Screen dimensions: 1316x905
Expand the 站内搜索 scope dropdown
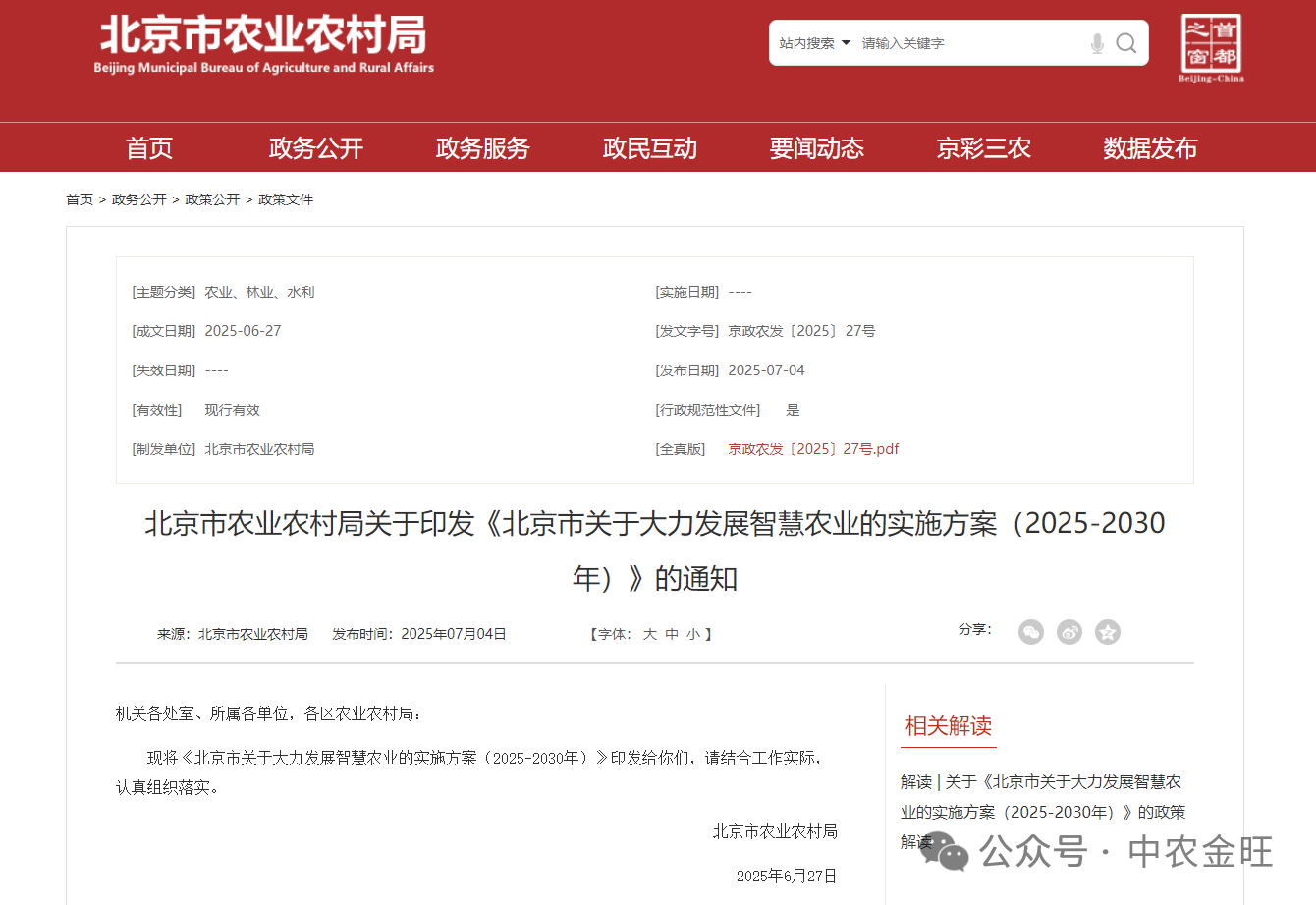click(814, 43)
